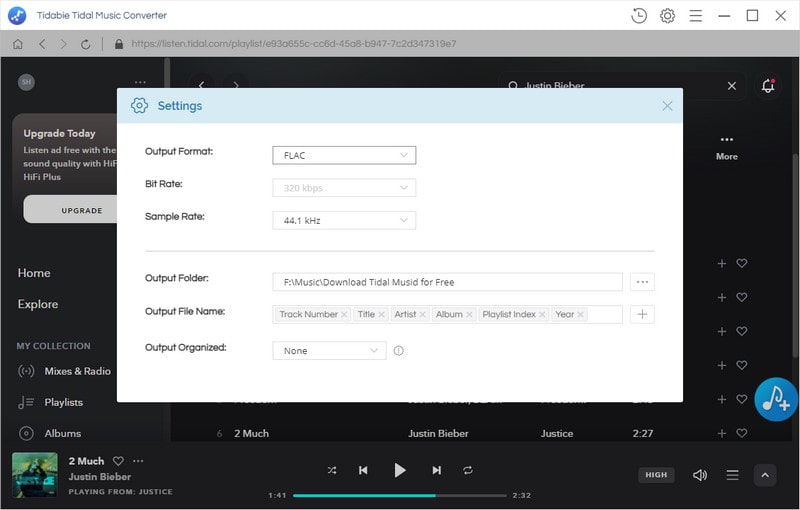The image size is (800, 510).
Task: Open the conversion history clock icon
Action: (x=639, y=16)
